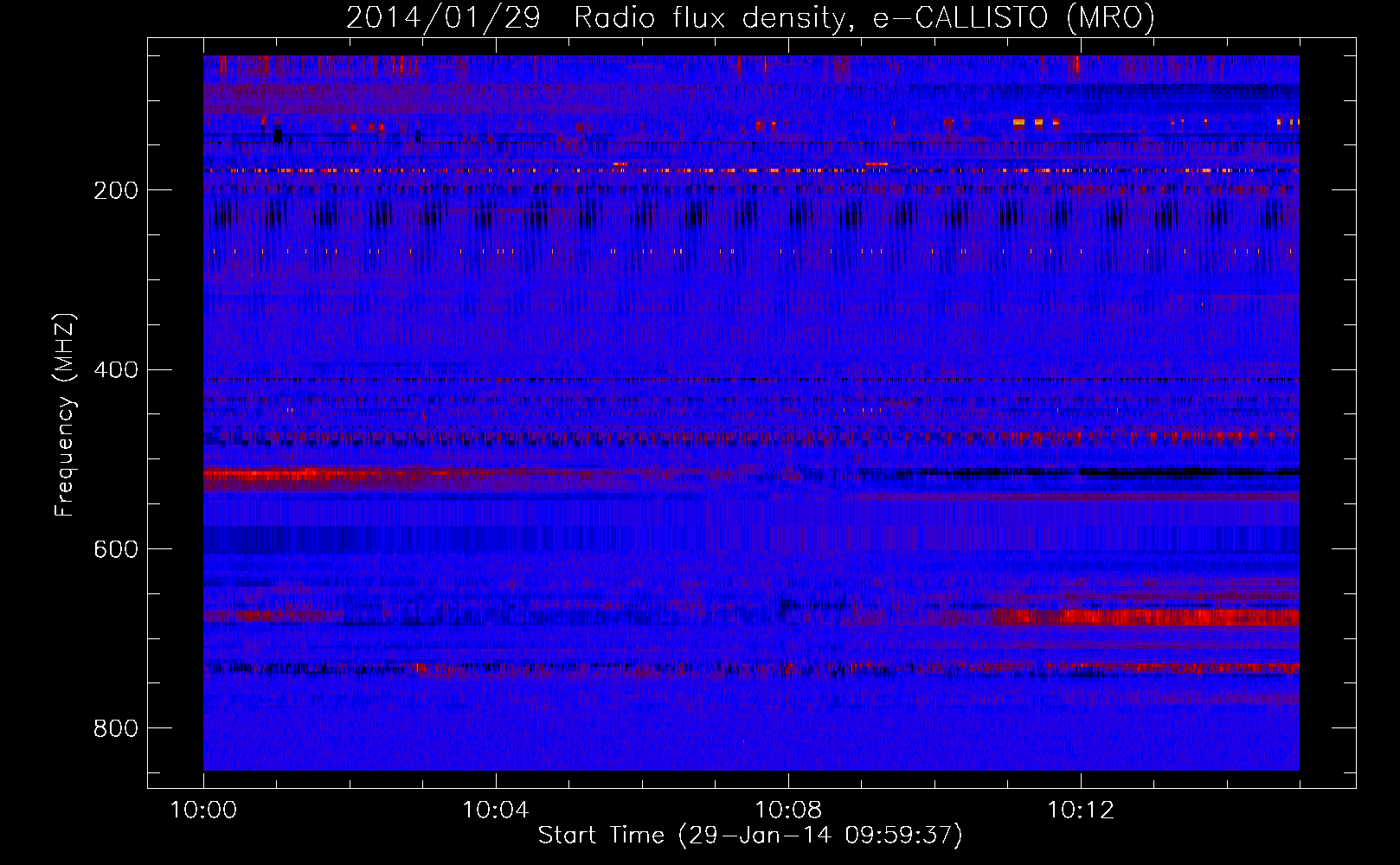The height and width of the screenshot is (865, 1400).
Task: Click the 800 frequency tick label
Action: coord(116,729)
